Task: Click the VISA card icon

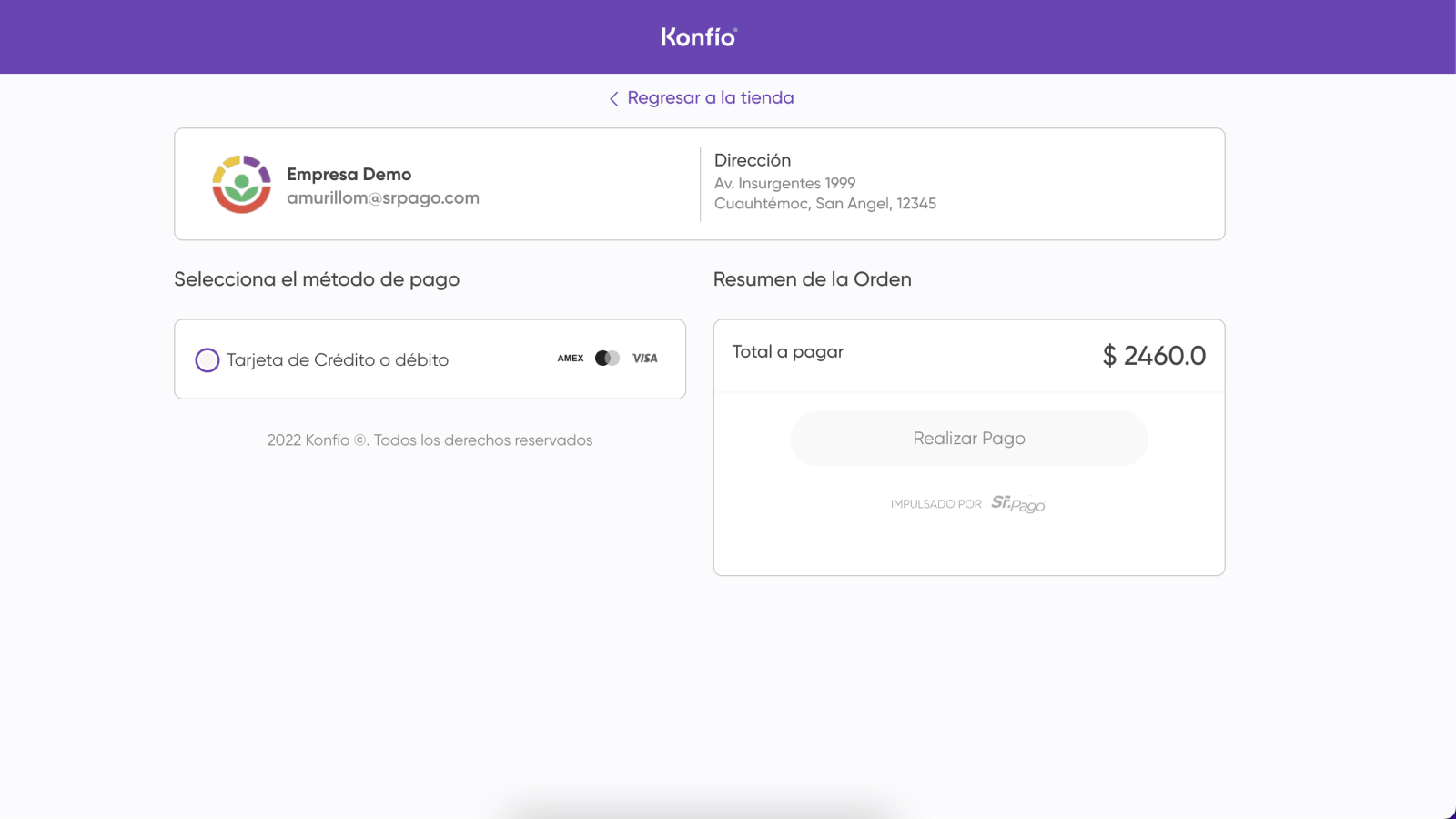Action: coord(645,359)
